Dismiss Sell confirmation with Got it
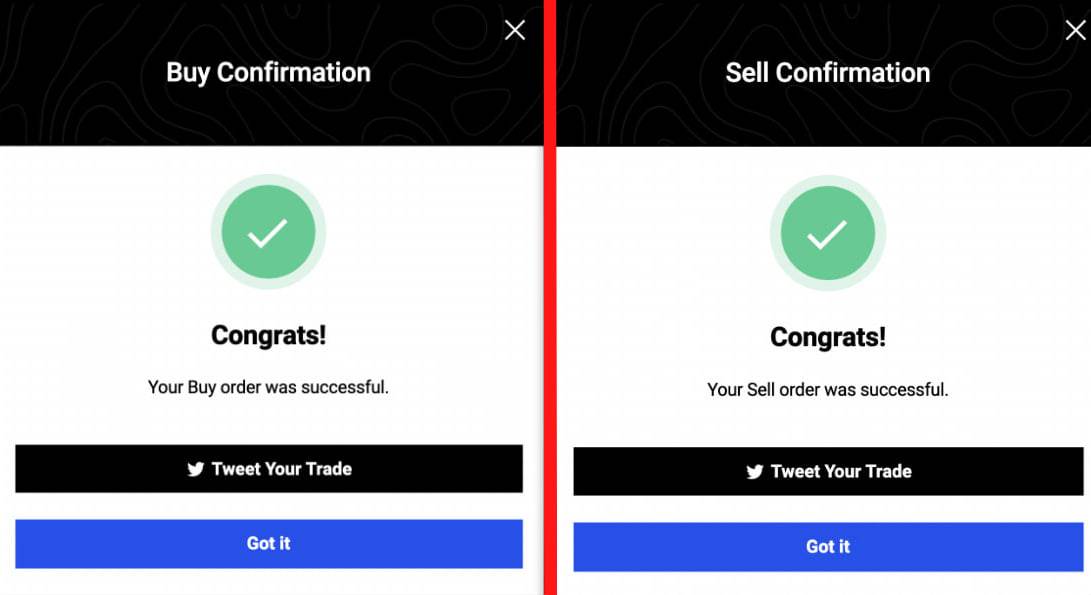Viewport: 1091px width, 595px height. tap(828, 547)
